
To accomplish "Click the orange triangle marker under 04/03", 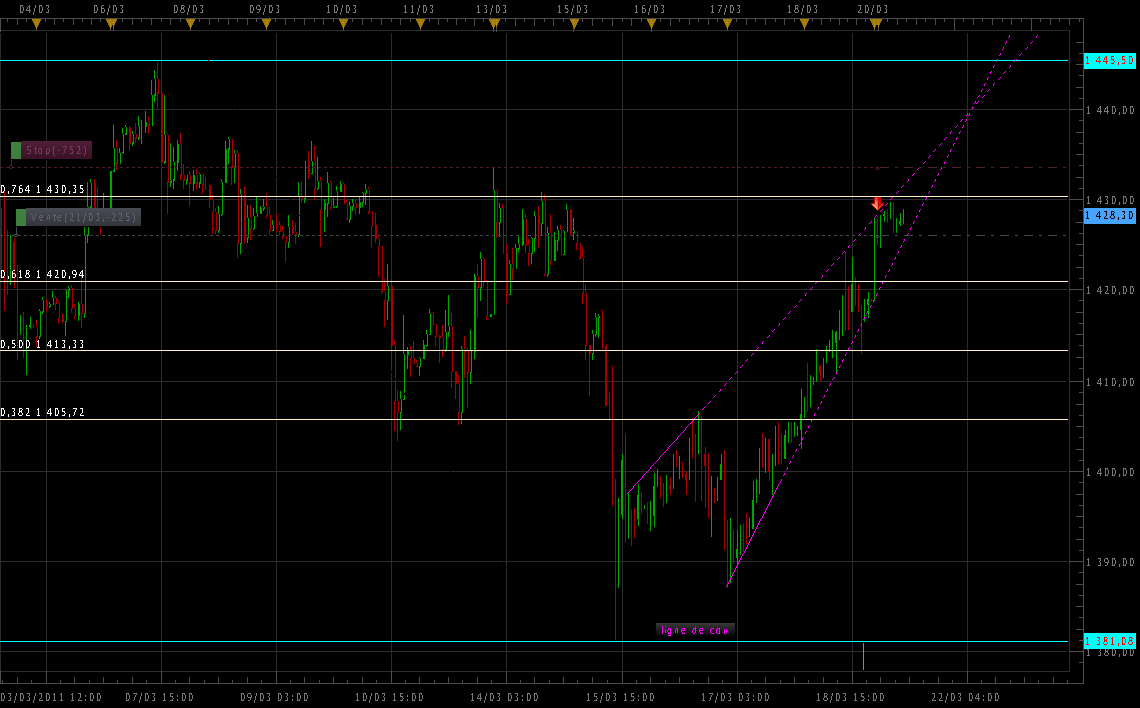I will [36, 25].
